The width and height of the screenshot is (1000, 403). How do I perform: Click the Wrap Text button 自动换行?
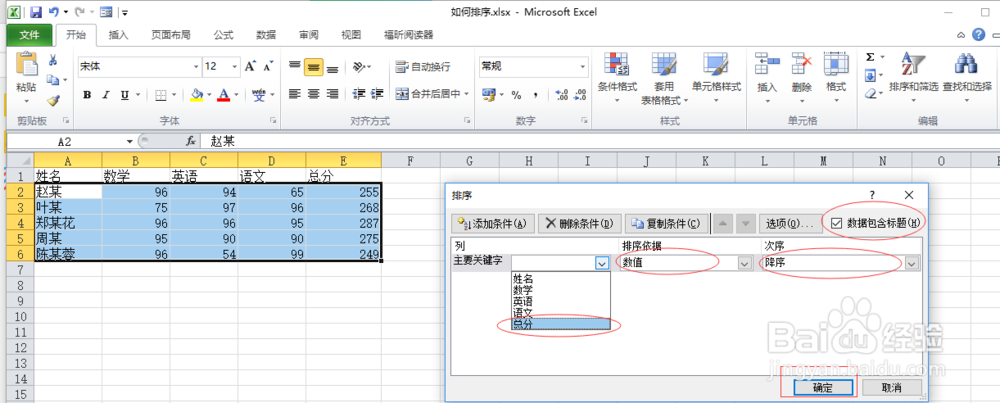point(422,66)
